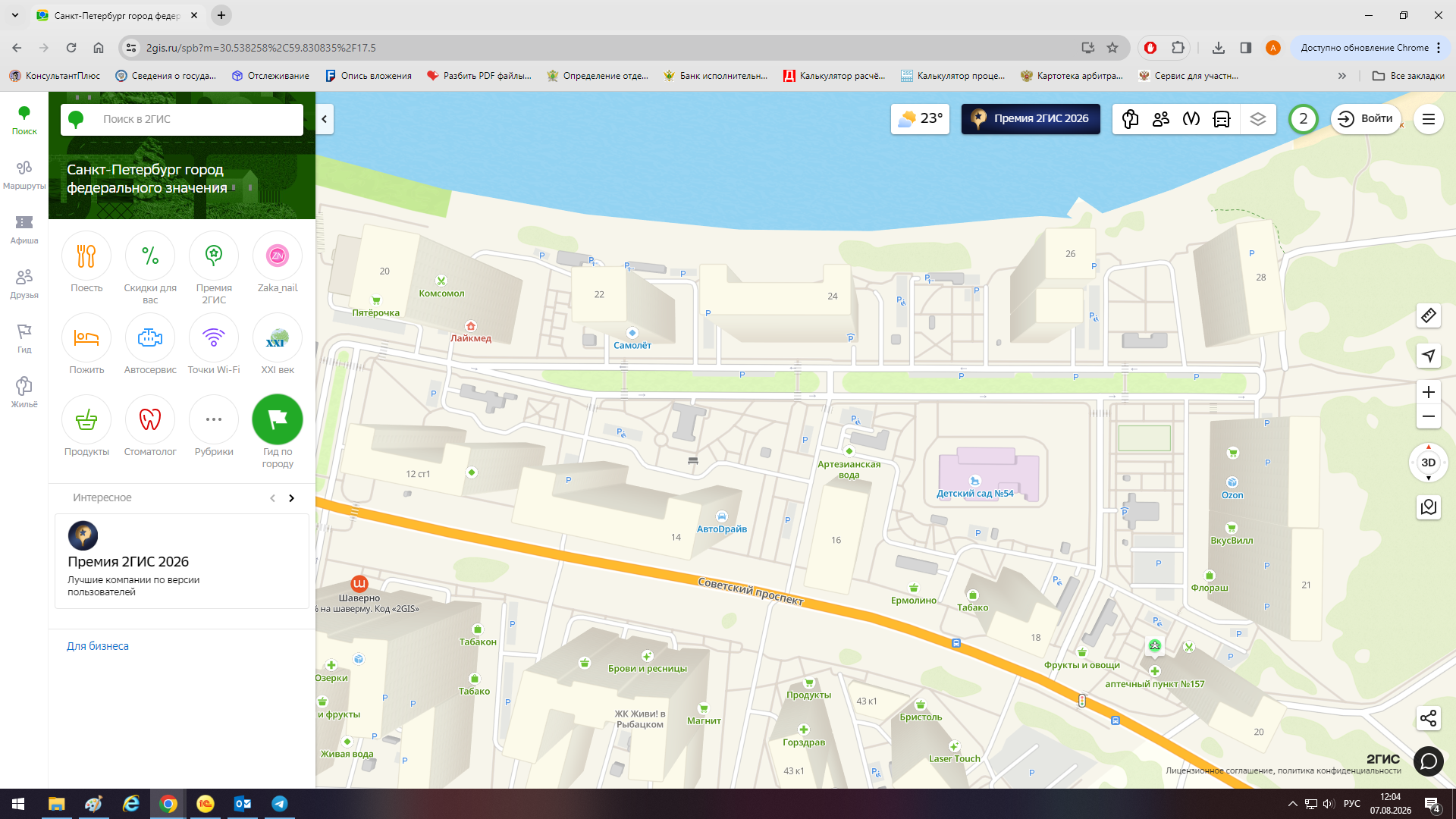Open the Точки Wi-Fi category
The image size is (1456, 819).
click(214, 345)
